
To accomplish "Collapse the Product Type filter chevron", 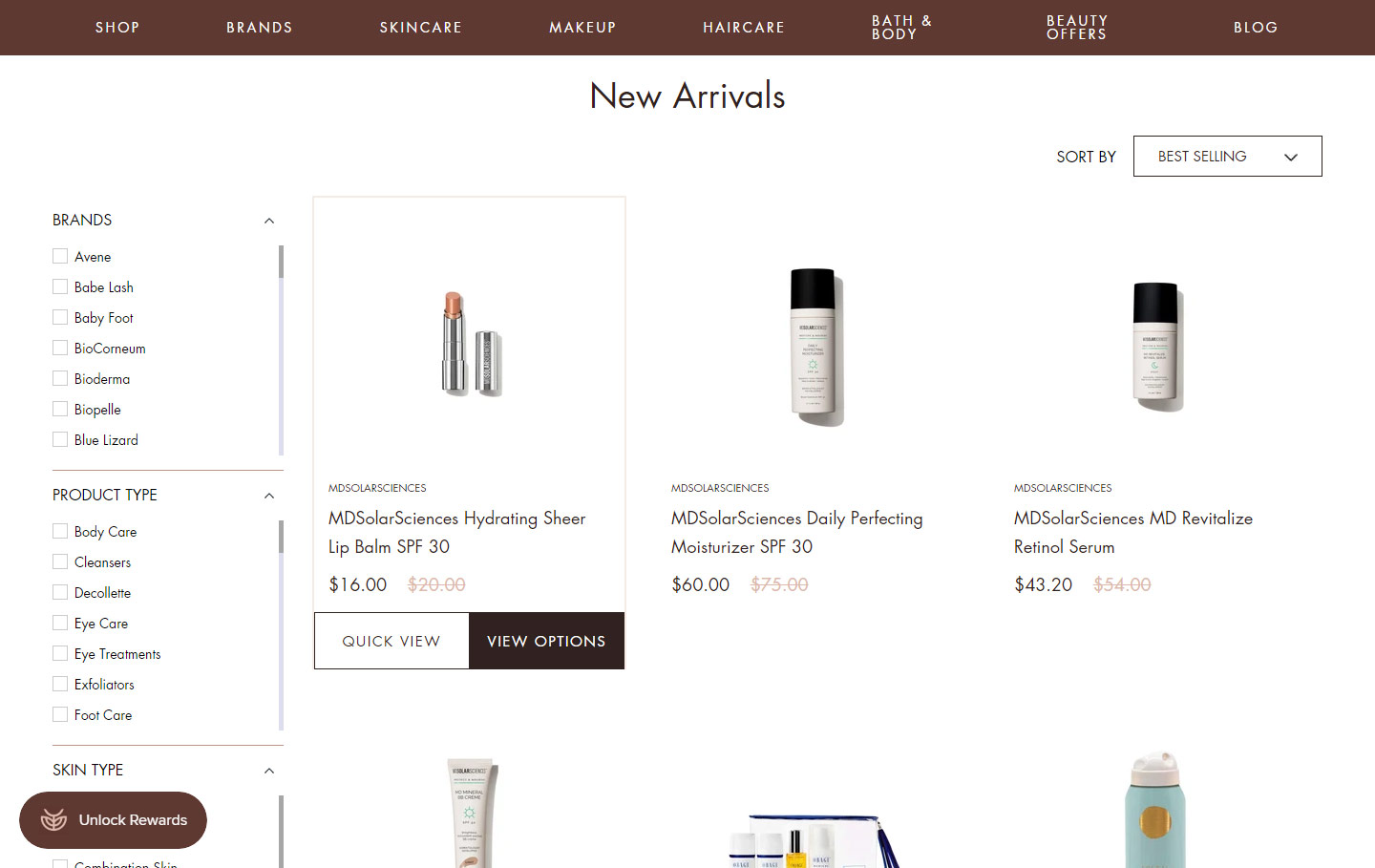I will click(x=269, y=496).
